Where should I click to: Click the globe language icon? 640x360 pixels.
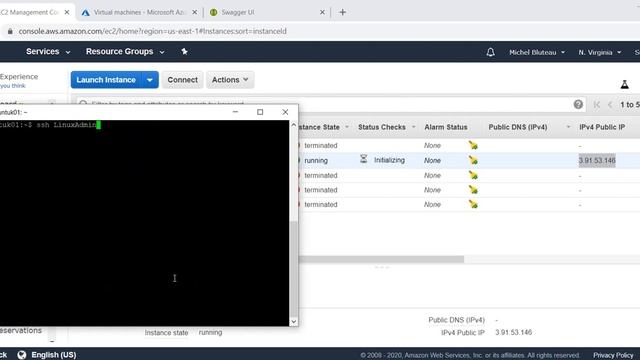22,355
